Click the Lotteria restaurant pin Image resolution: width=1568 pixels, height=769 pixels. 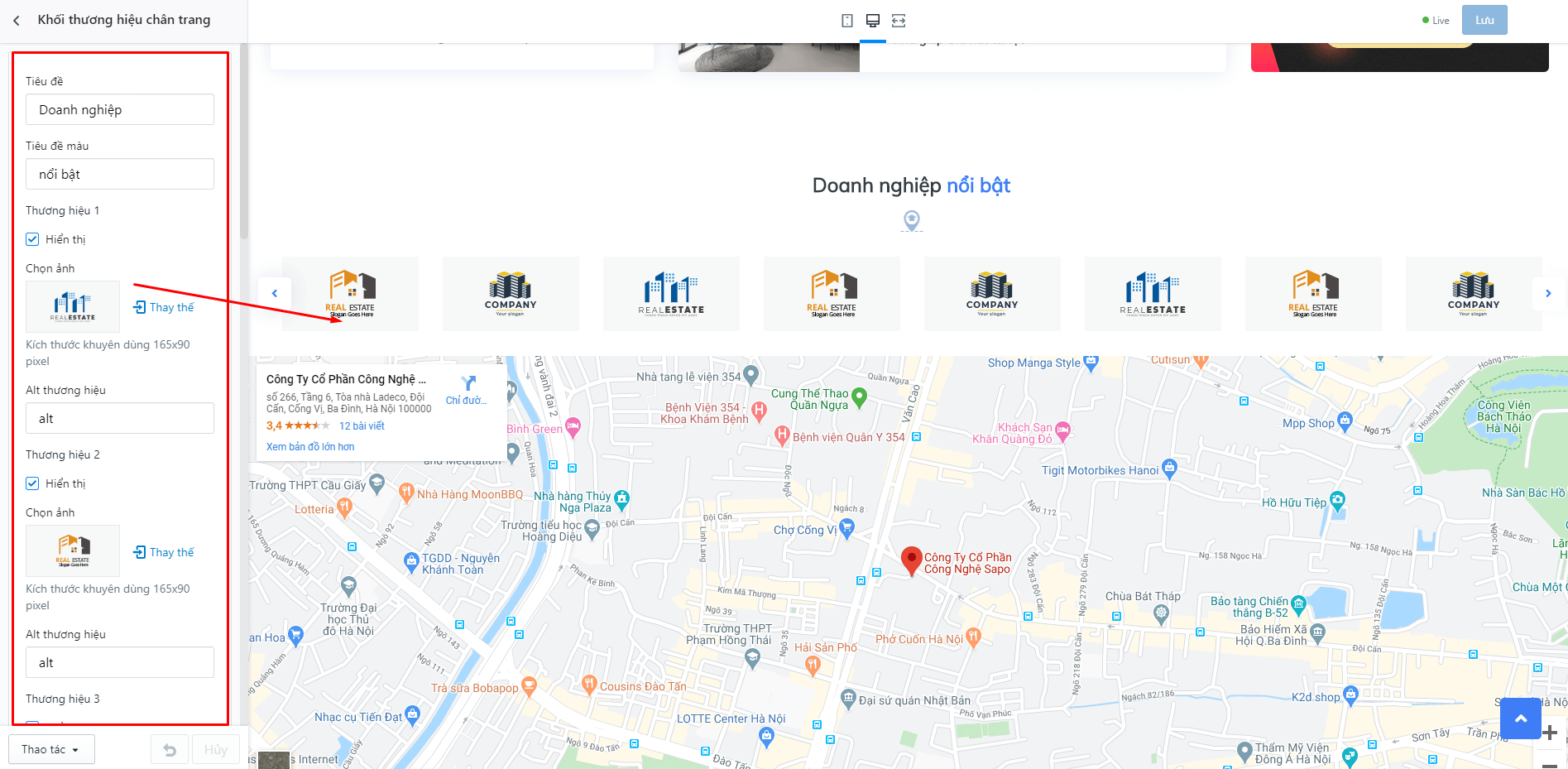click(344, 508)
